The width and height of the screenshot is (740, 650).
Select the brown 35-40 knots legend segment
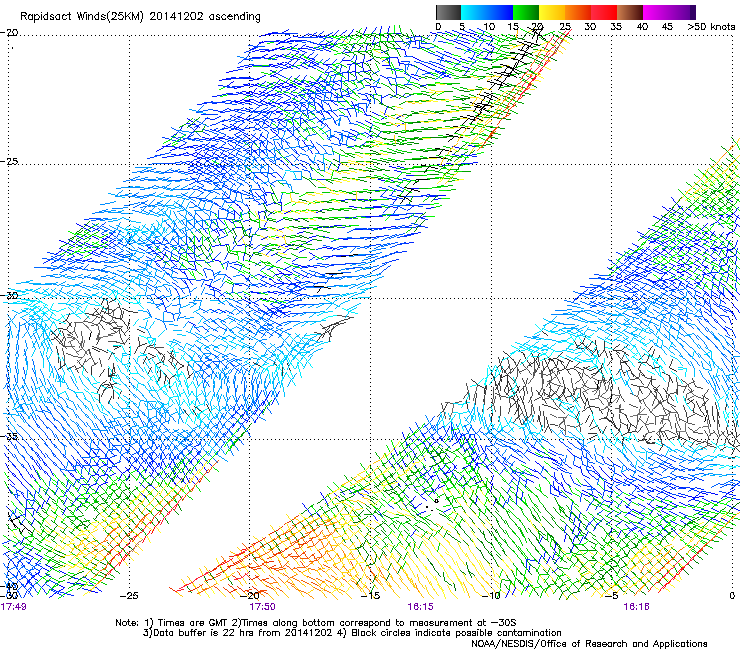630,12
